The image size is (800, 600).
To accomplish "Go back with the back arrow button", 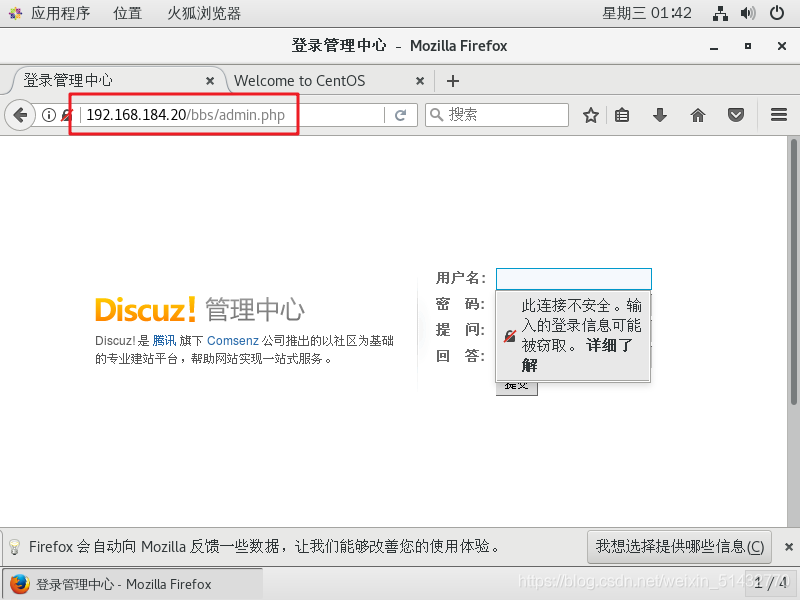I will [x=20, y=115].
